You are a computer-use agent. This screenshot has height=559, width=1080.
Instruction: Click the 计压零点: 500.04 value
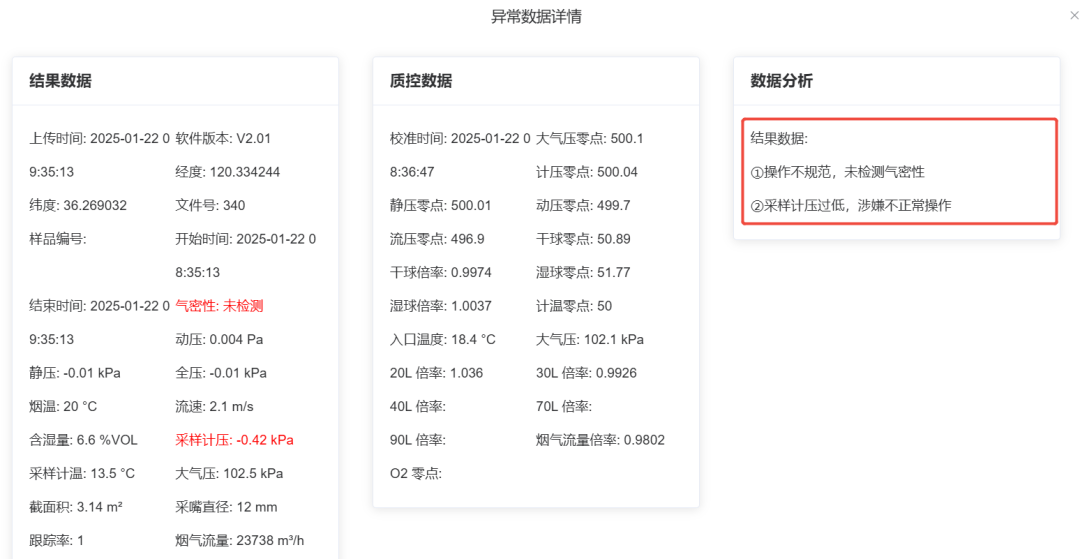coord(587,172)
